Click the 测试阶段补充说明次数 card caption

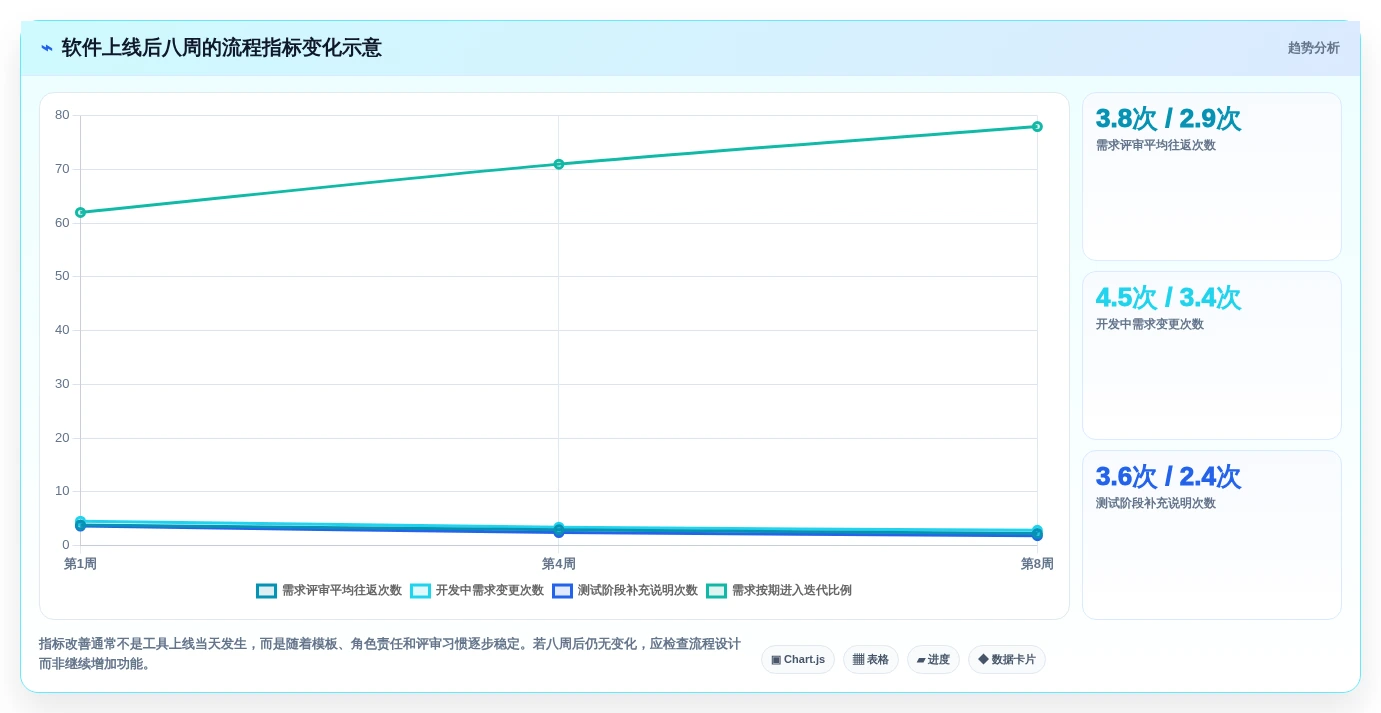1156,503
